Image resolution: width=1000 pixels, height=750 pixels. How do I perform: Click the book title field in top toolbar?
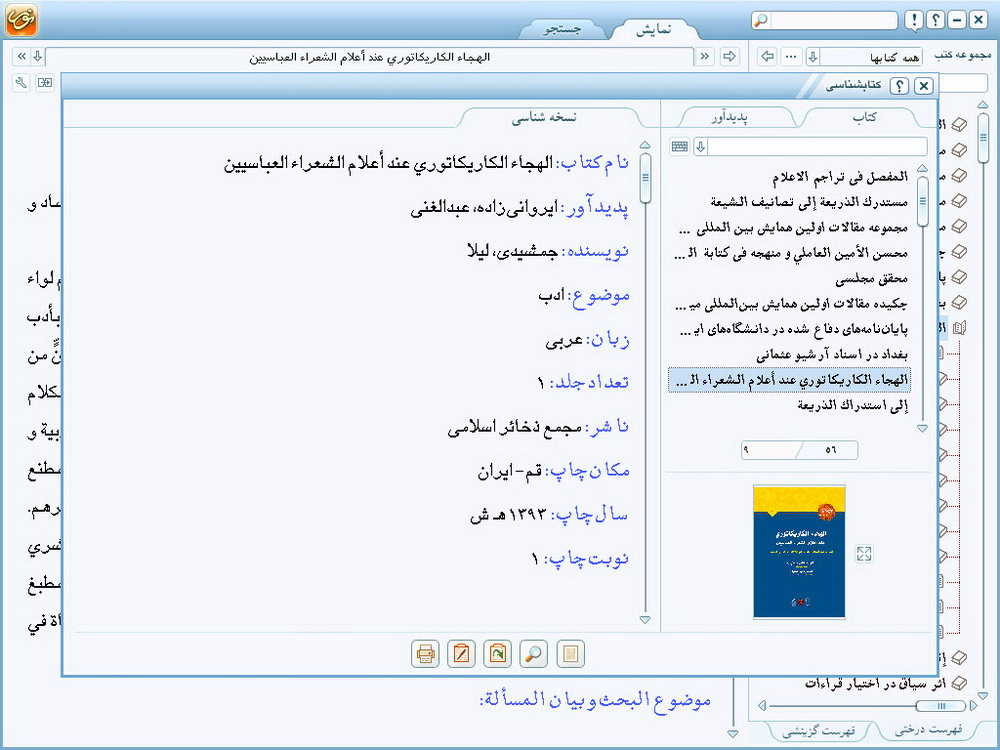369,57
